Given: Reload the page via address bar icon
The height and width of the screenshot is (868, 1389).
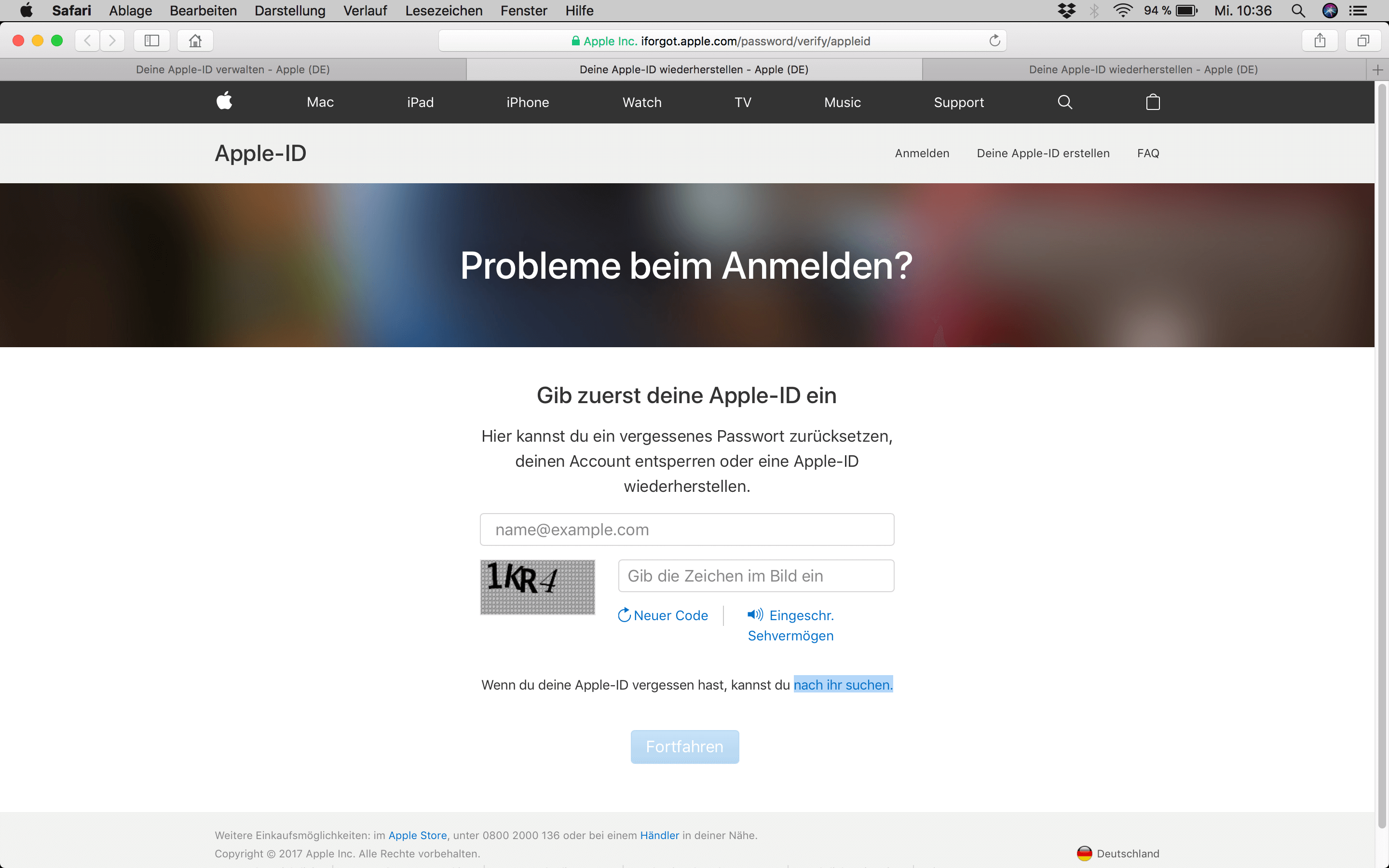Looking at the screenshot, I should pyautogui.click(x=994, y=41).
